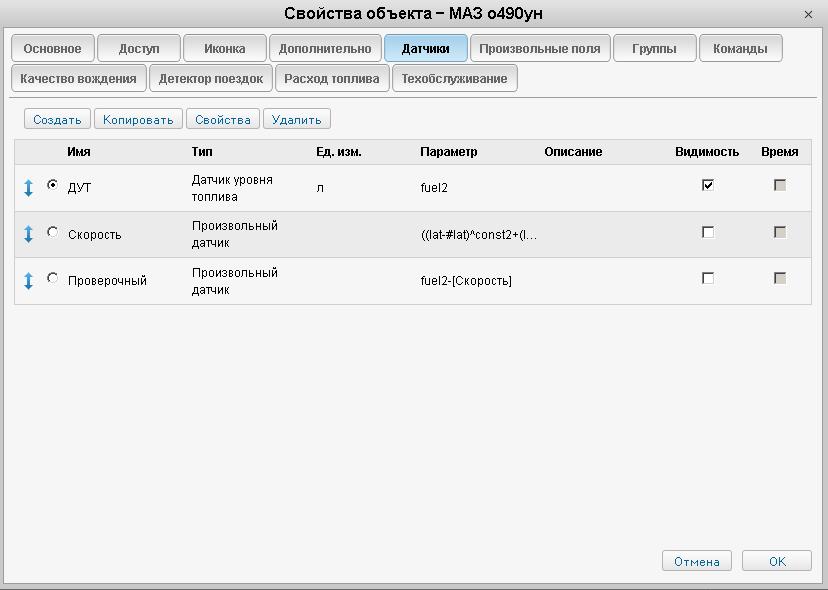Go to the Детектор поездок tab
828x590 pixels.
tap(211, 78)
